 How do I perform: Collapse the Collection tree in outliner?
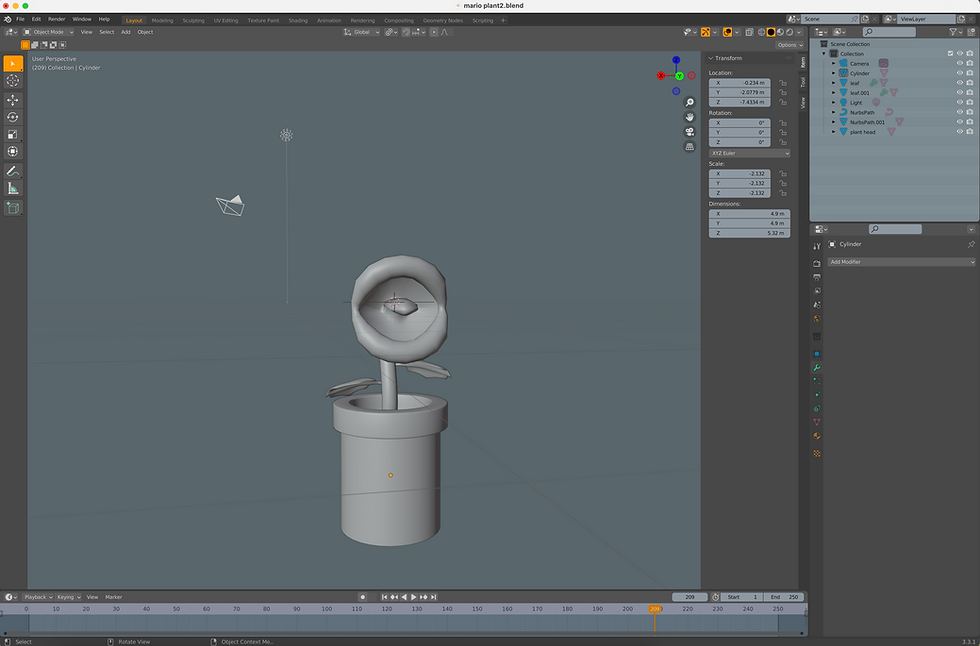click(x=824, y=54)
